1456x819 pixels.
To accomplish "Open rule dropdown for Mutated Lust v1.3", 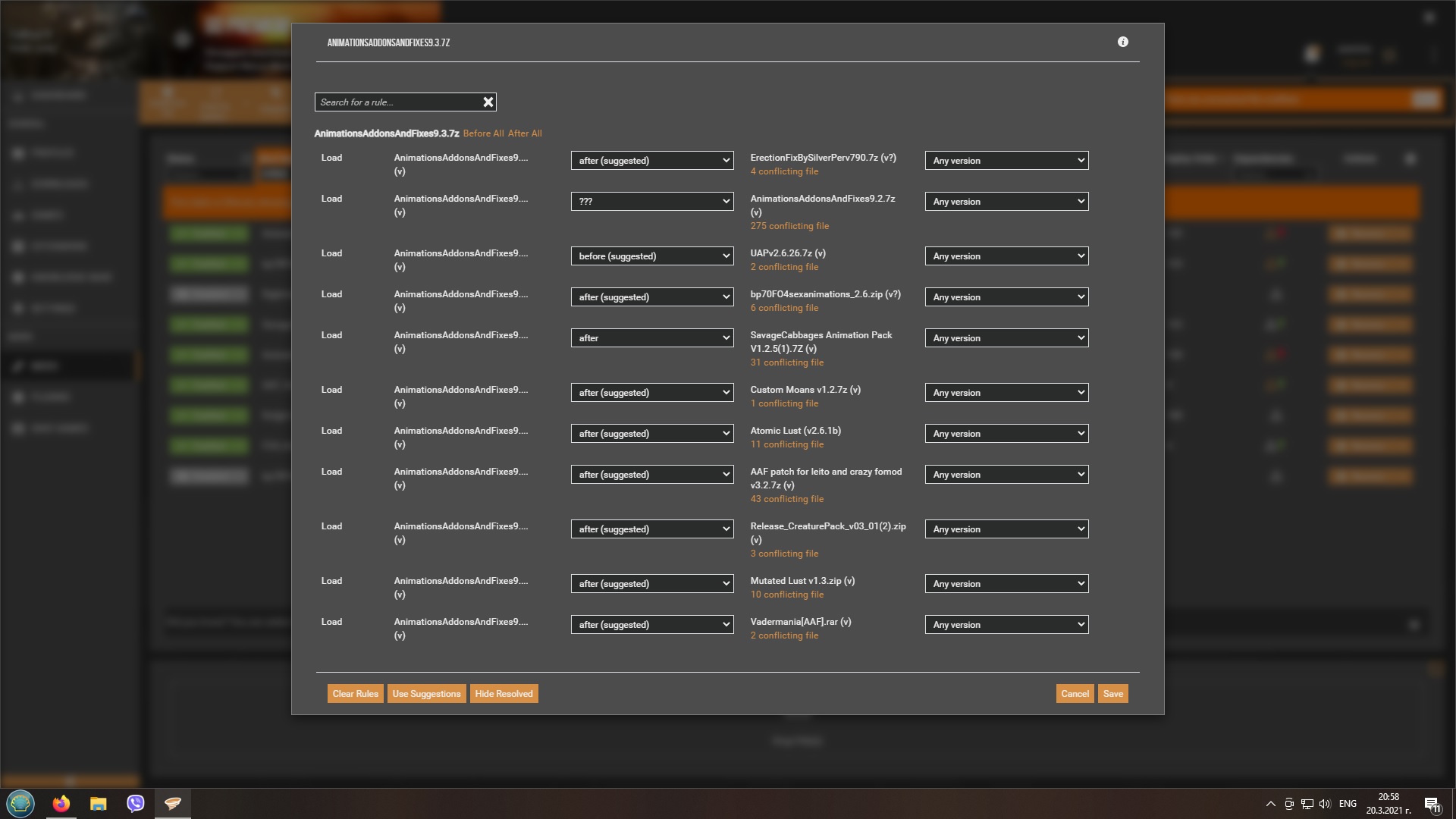I will tap(652, 584).
